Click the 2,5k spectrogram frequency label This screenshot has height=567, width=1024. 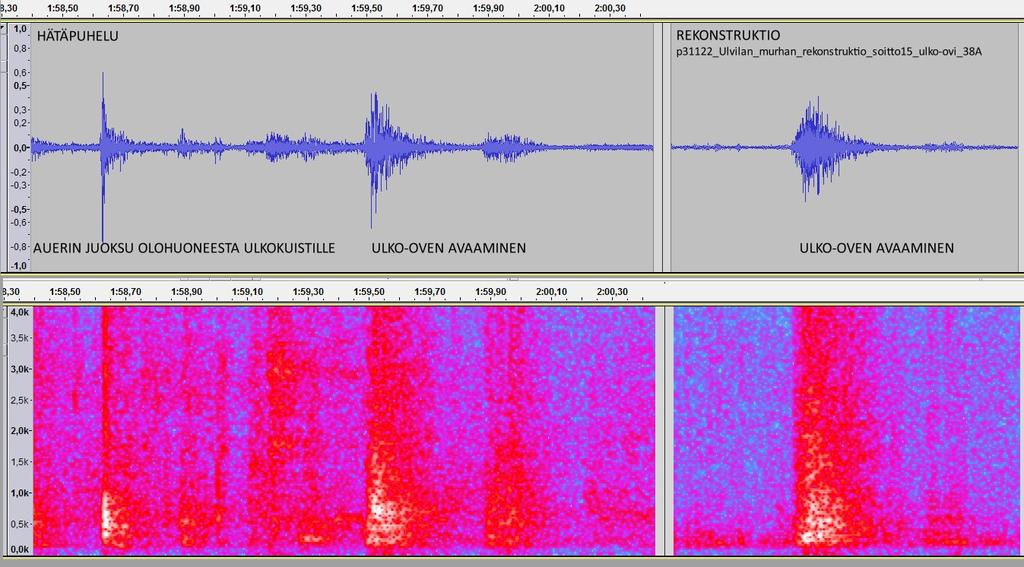[20, 400]
